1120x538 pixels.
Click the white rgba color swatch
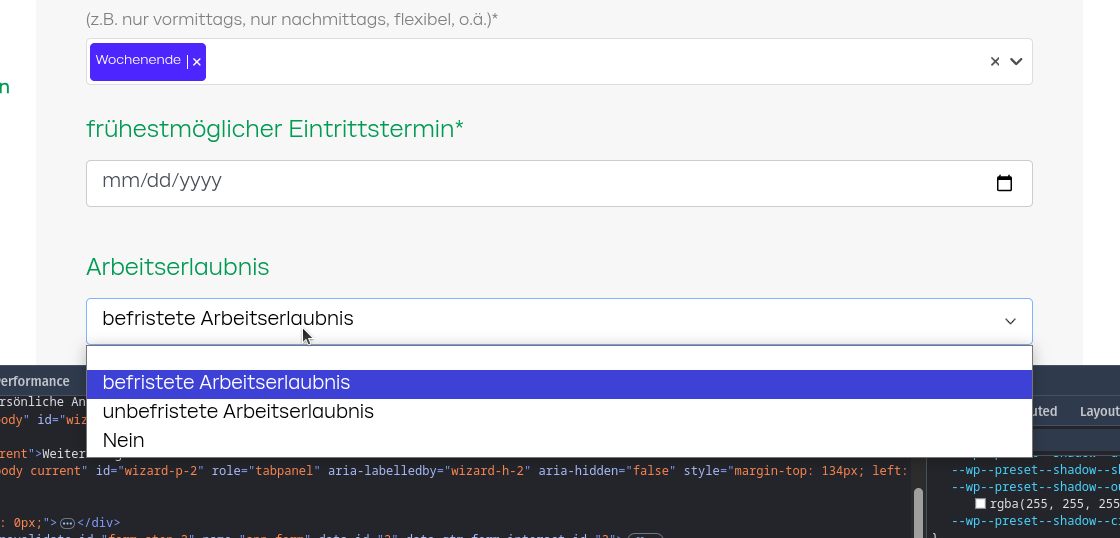click(x=981, y=504)
